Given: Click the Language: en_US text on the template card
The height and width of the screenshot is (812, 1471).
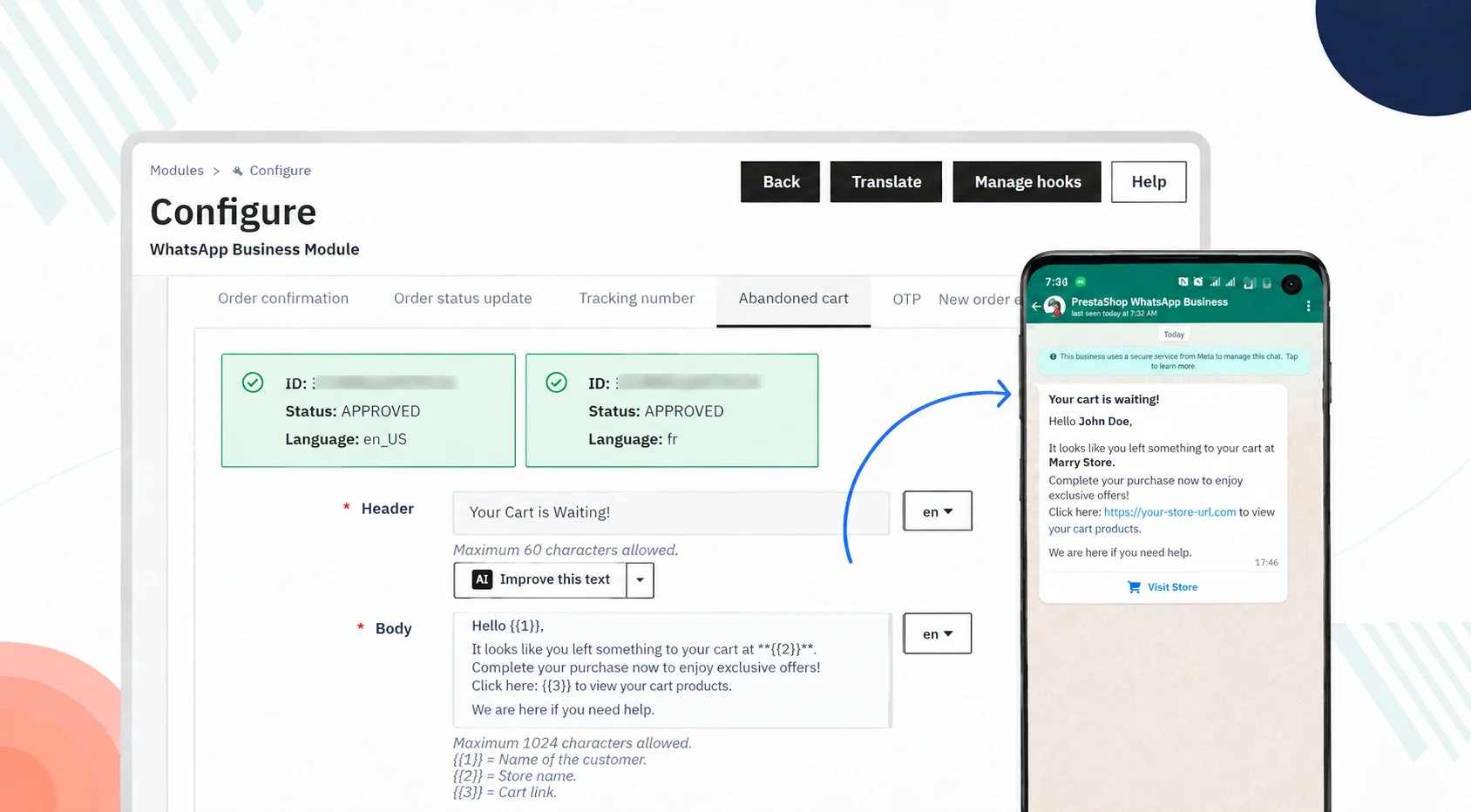Looking at the screenshot, I should (346, 439).
